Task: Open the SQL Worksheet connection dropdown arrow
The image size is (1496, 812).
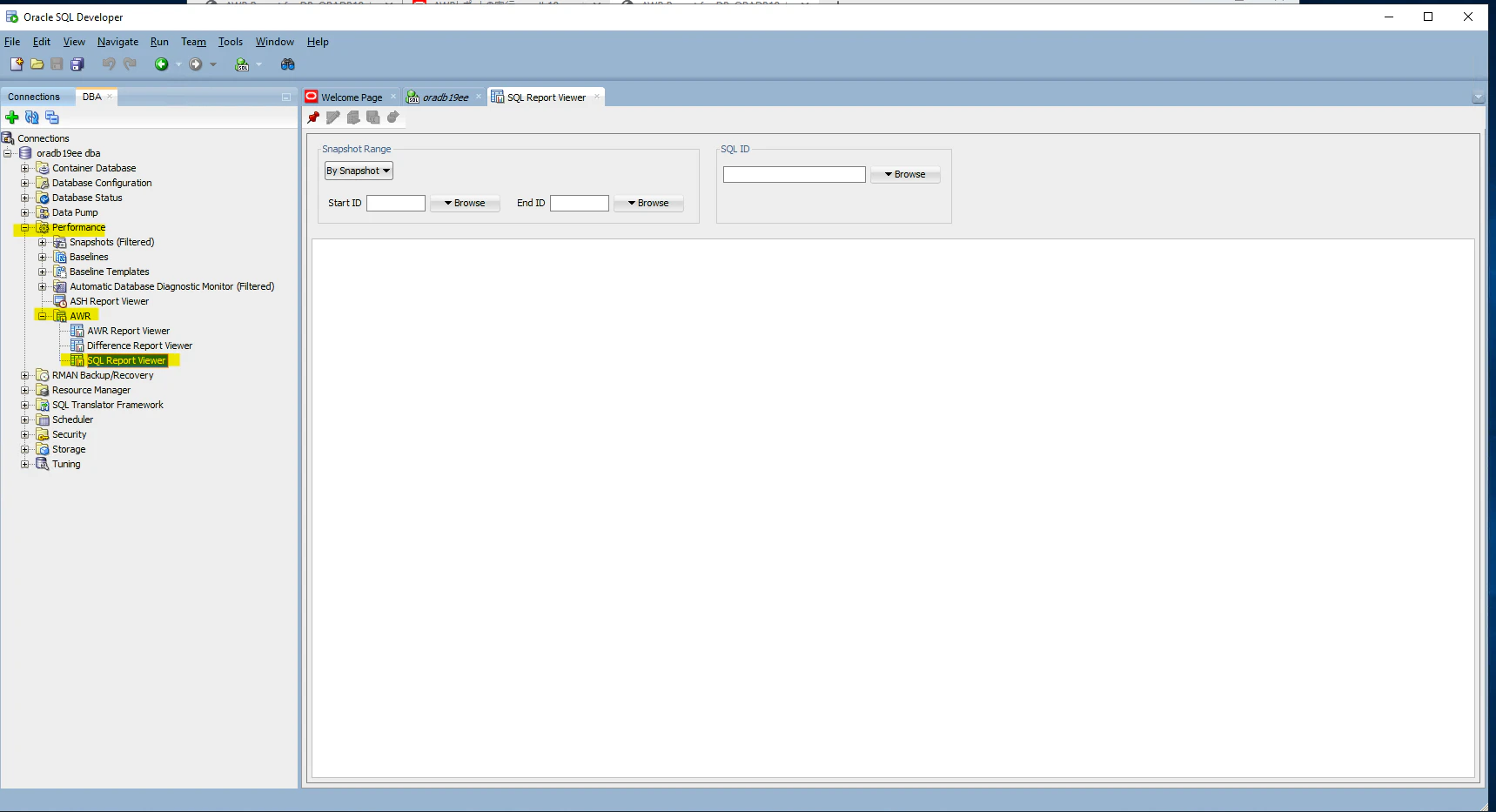Action: point(258,64)
